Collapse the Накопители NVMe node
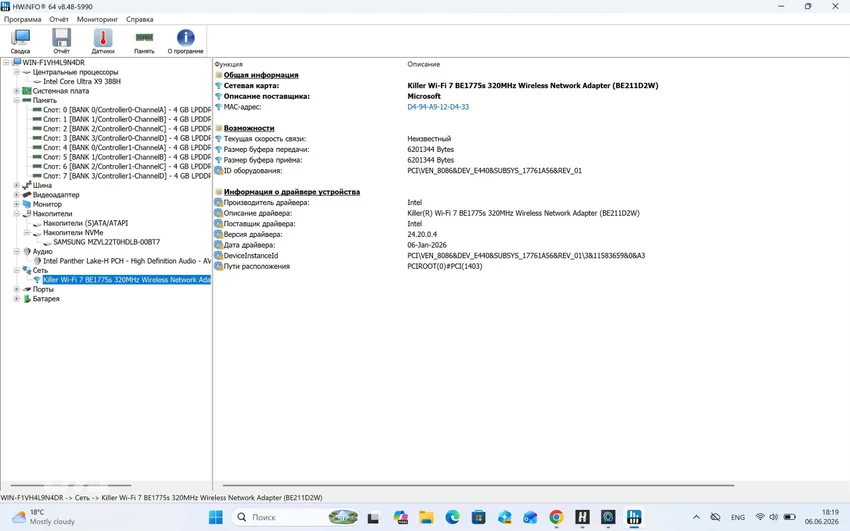 tap(27, 232)
